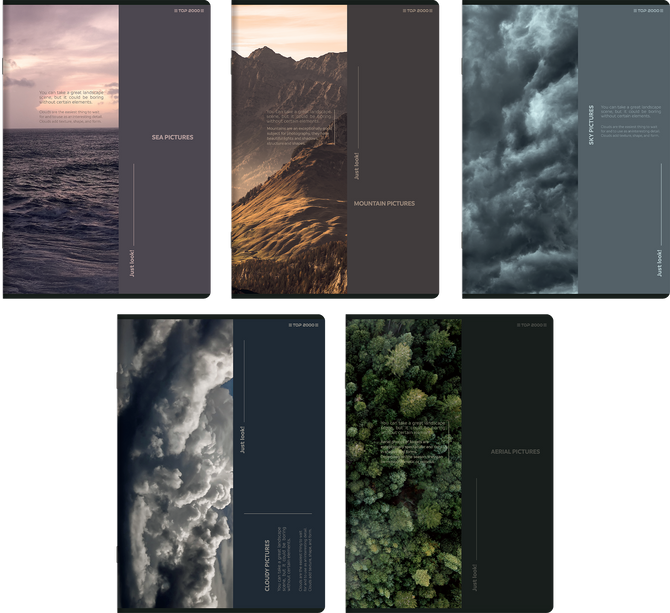Click the vertical "CLOUDY PICTURES" title

pos(267,565)
